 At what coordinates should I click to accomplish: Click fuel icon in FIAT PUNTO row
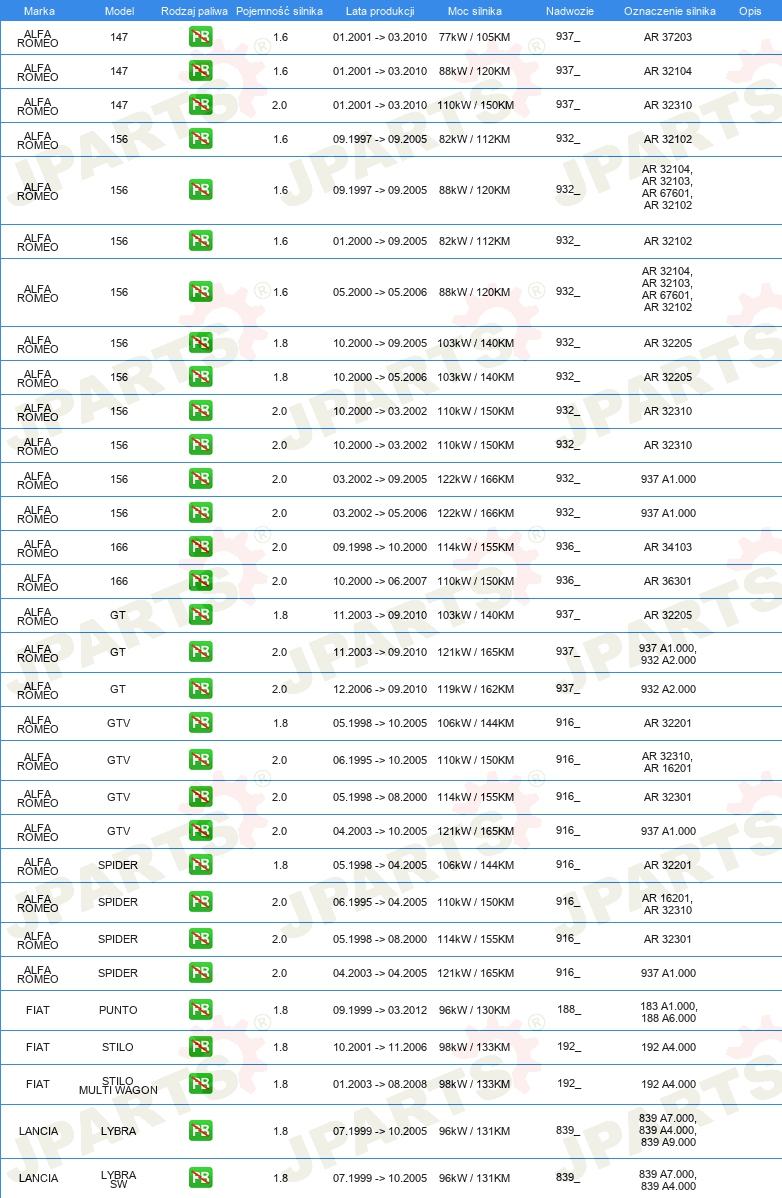click(x=201, y=1010)
